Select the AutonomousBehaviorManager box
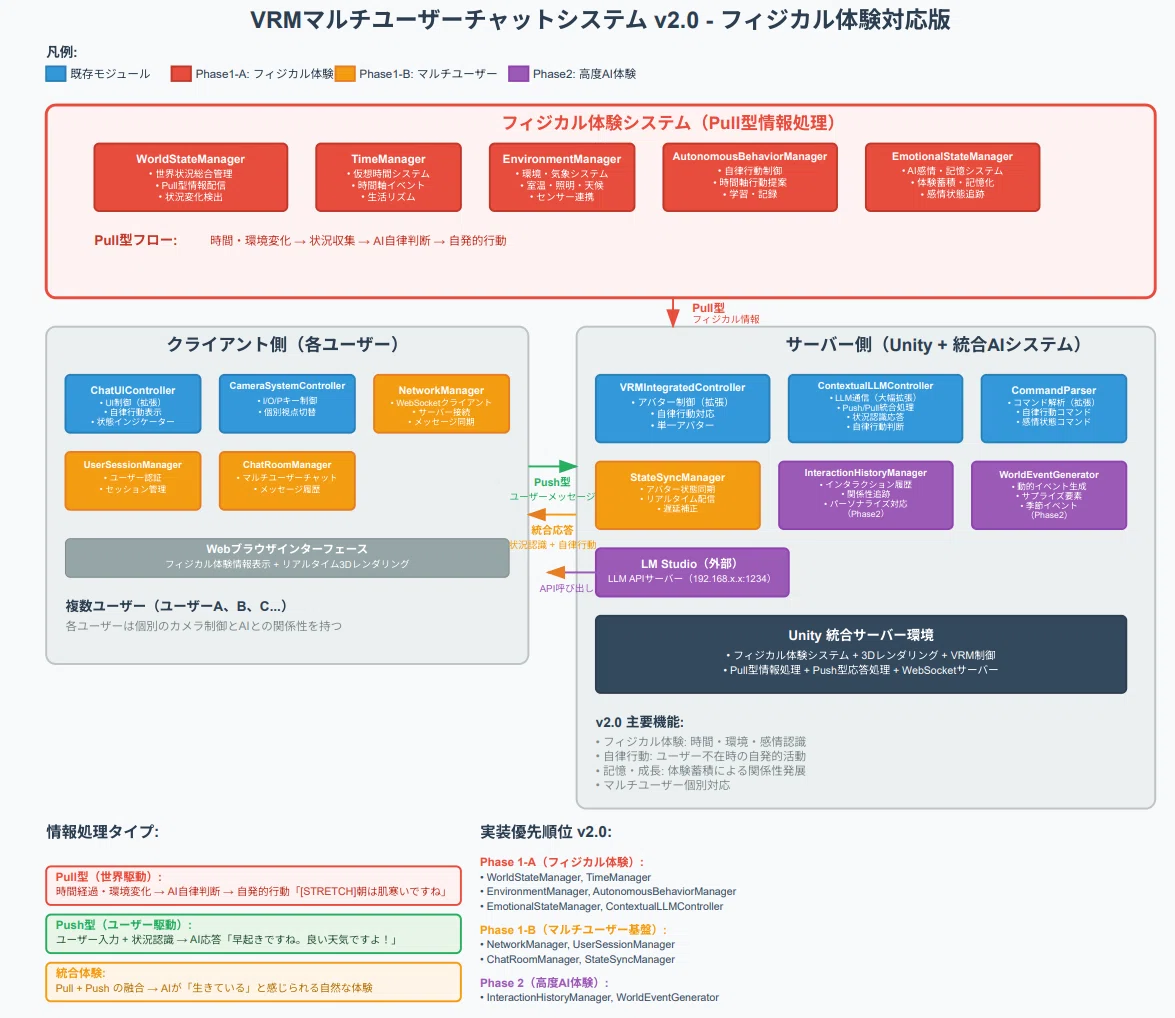The height and width of the screenshot is (1018, 1175). [x=749, y=177]
